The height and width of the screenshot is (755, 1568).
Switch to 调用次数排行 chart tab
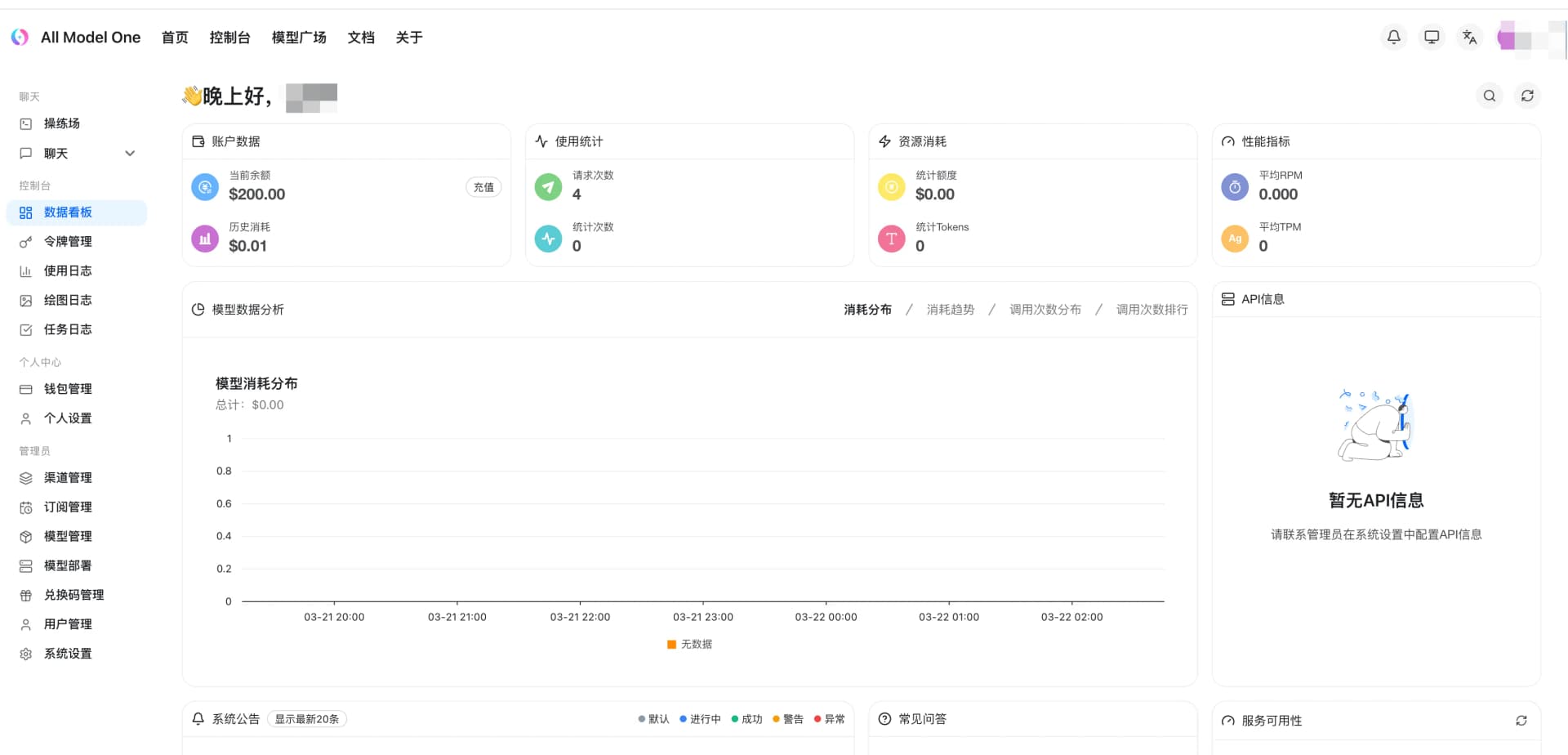pos(1152,310)
